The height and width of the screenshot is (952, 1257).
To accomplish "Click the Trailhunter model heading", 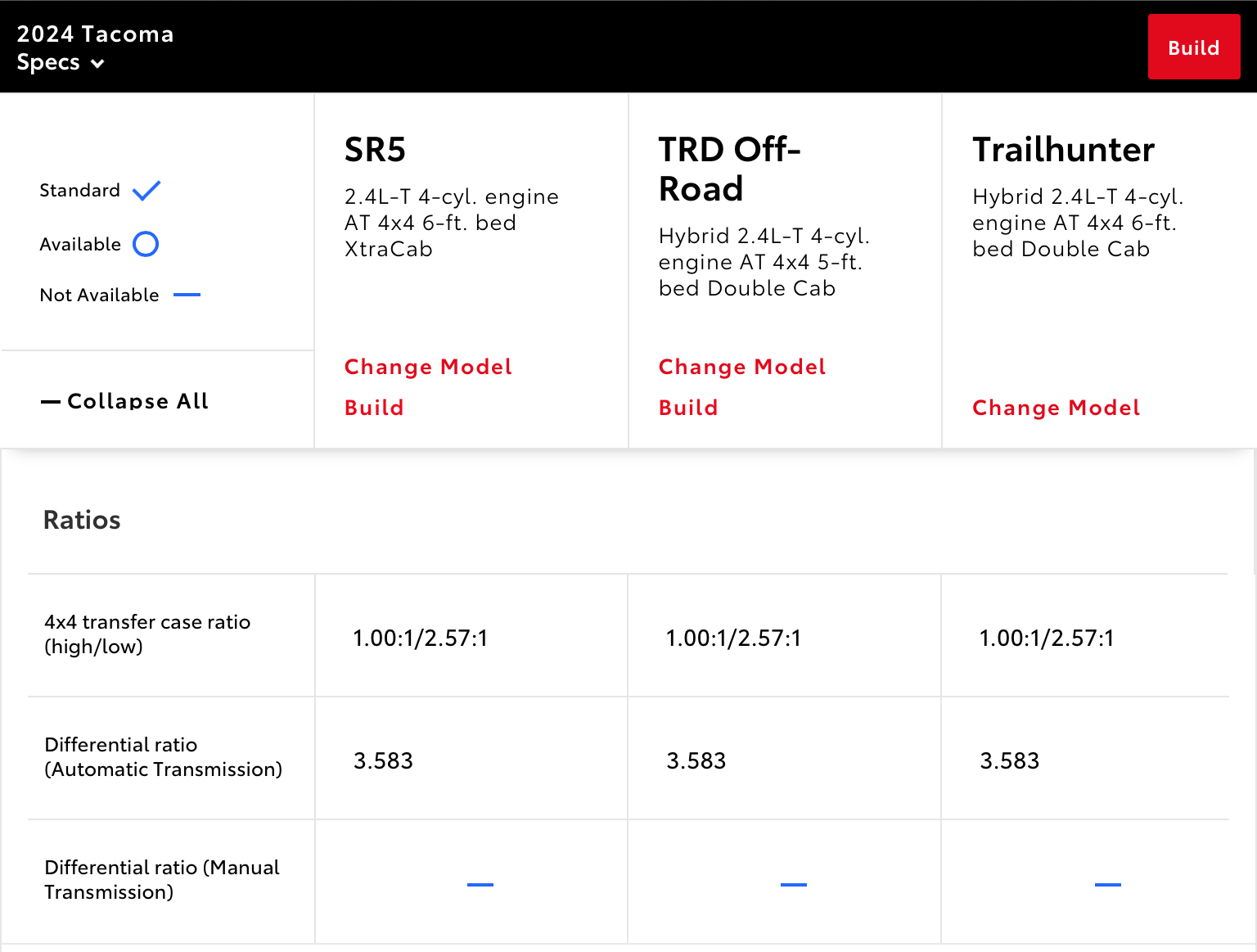I will (1064, 150).
